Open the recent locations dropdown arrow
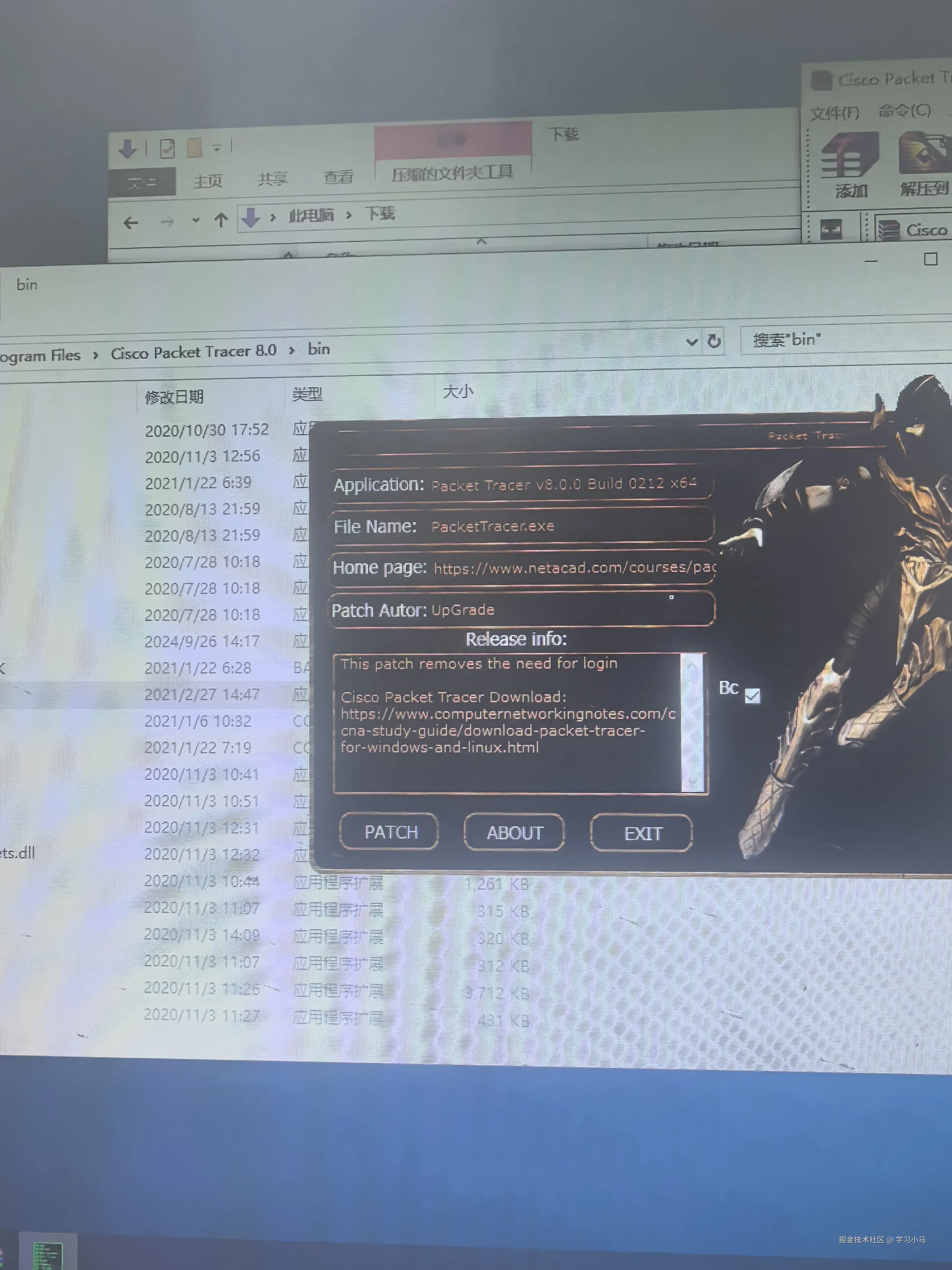This screenshot has height=1270, width=952. (196, 220)
